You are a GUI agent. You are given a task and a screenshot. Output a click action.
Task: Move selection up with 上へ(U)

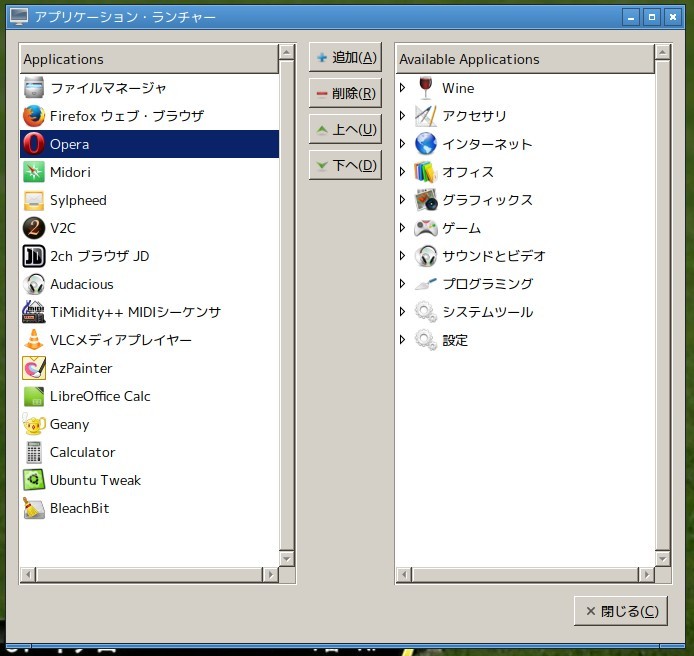(x=345, y=129)
